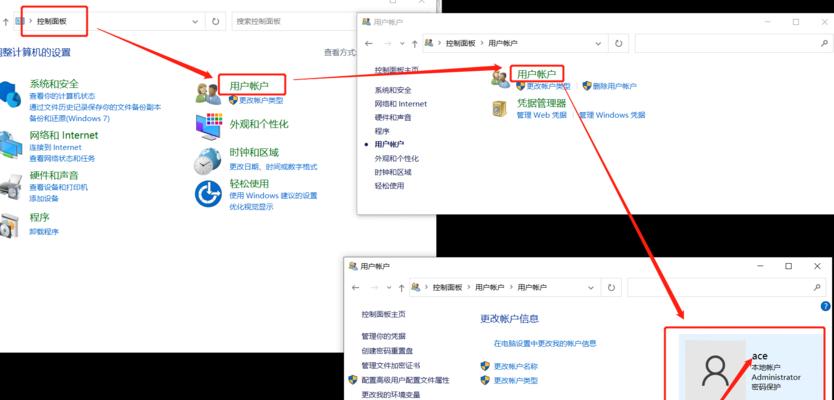This screenshot has width=834, height=400.
Task: Click 更改我的环境变量 in sidebar
Action: [391, 395]
